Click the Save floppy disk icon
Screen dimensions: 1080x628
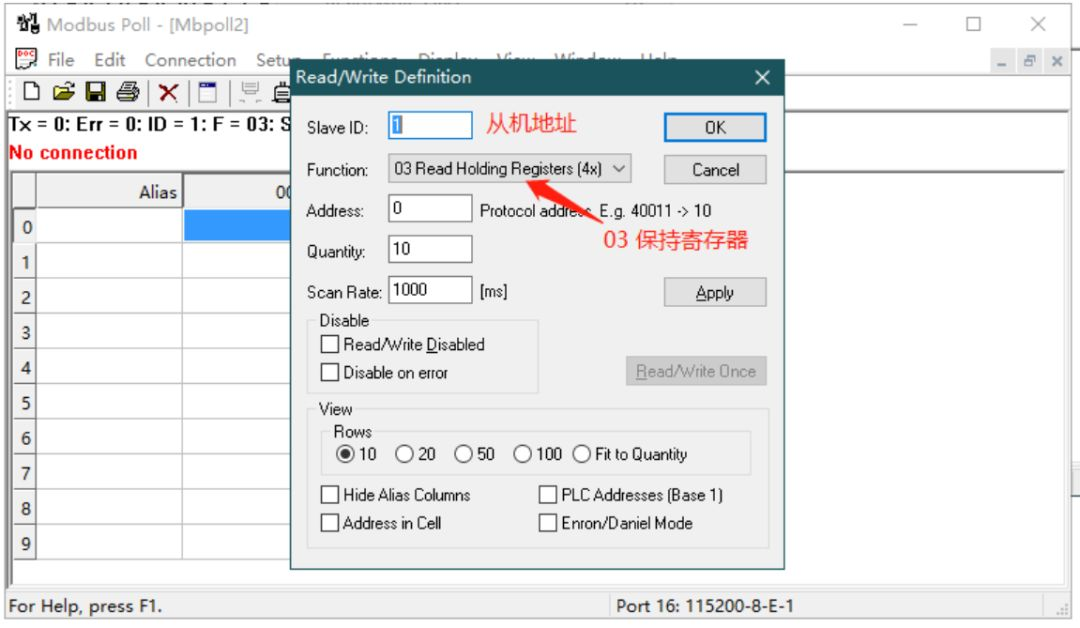pos(95,92)
